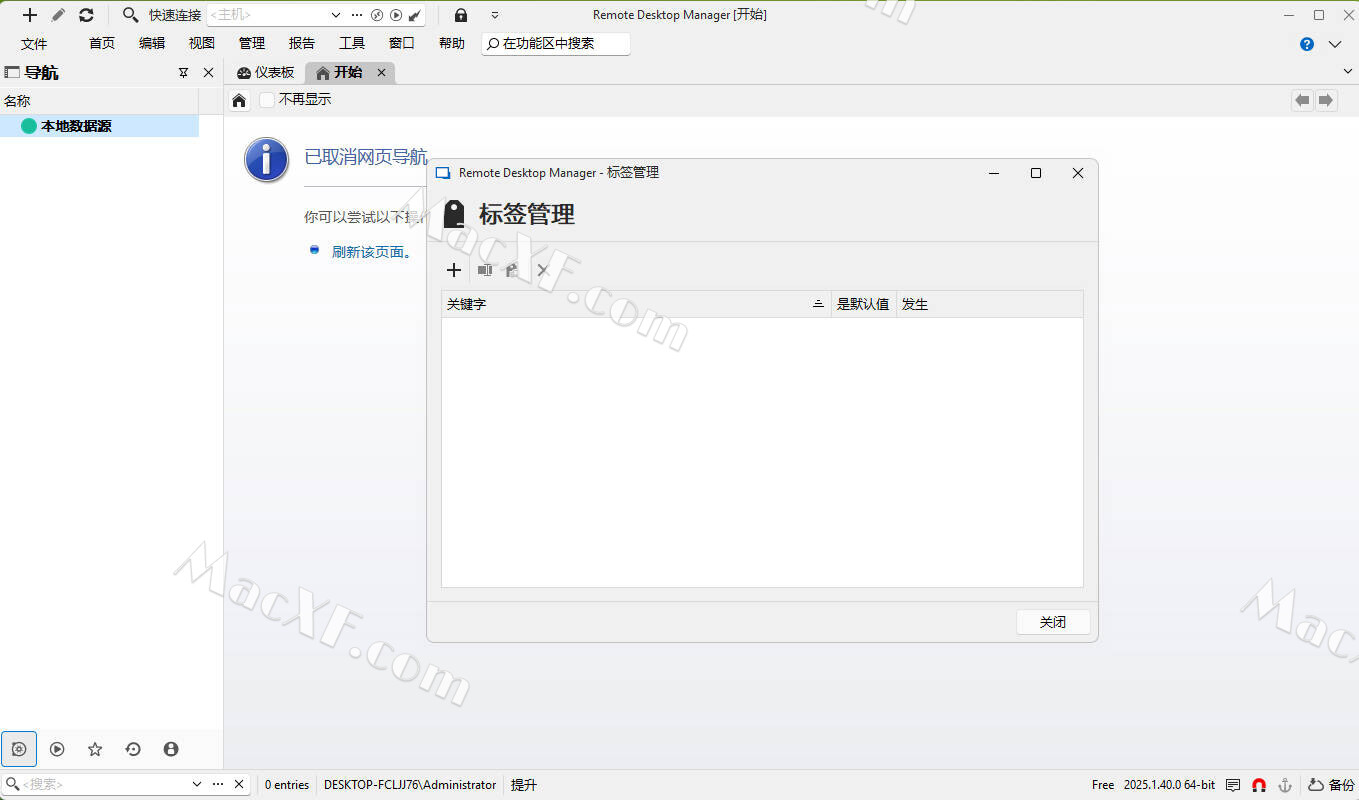Switch to the 仪表板 tab
The width and height of the screenshot is (1359, 800).
pos(266,72)
